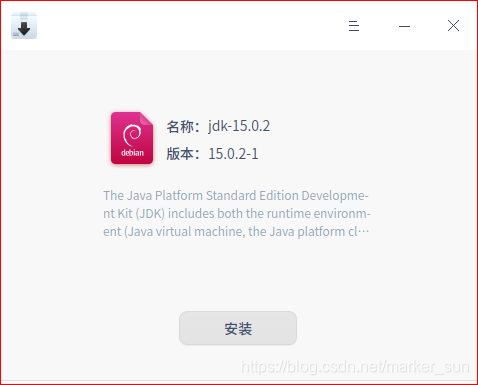The image size is (478, 385).
Task: Click the pink debian package icon
Action: [132, 138]
